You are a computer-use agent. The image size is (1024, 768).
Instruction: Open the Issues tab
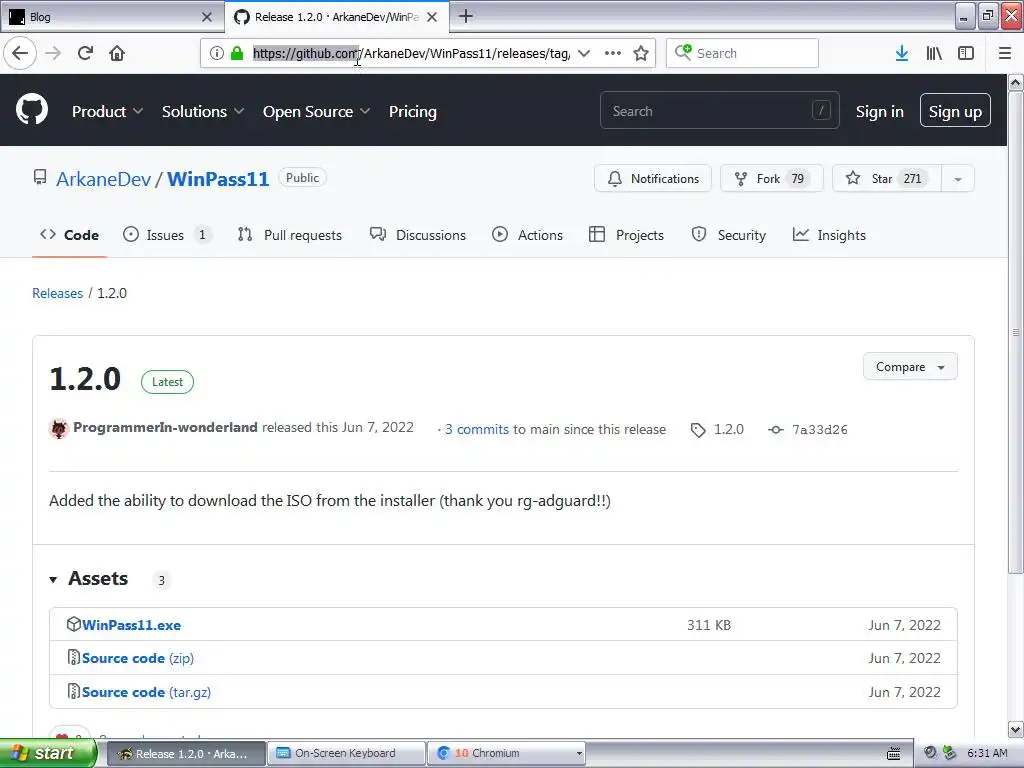coord(167,235)
